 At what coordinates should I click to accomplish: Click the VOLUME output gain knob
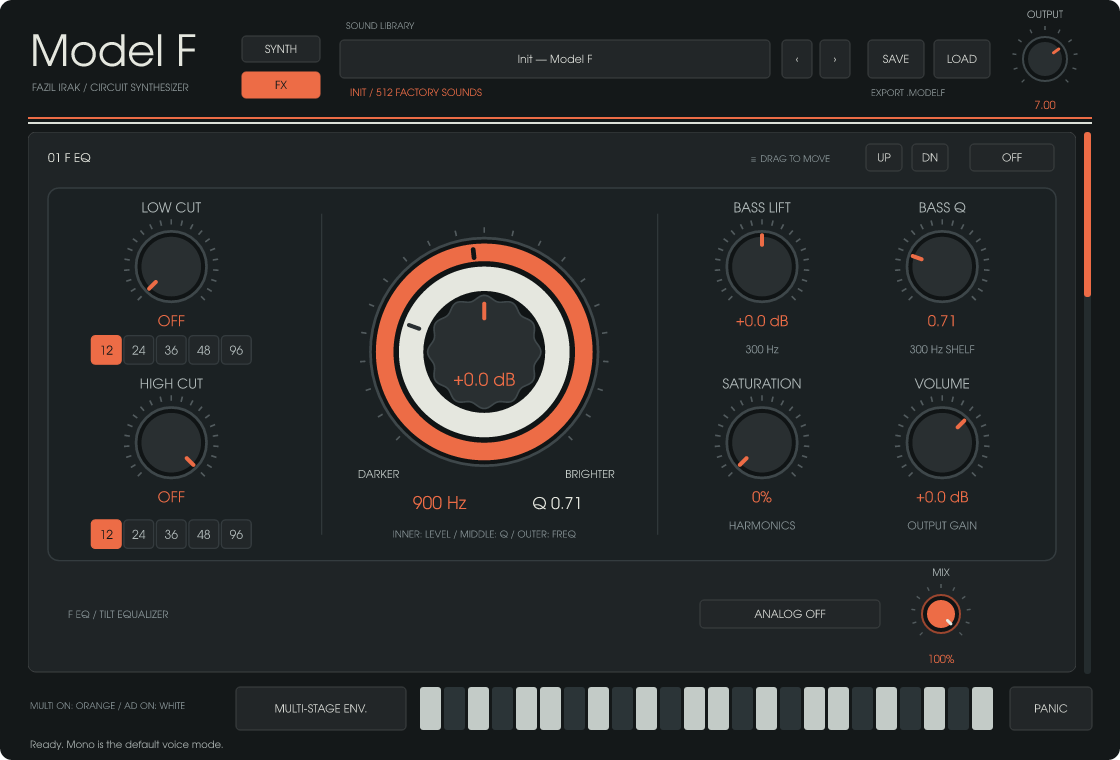point(941,443)
